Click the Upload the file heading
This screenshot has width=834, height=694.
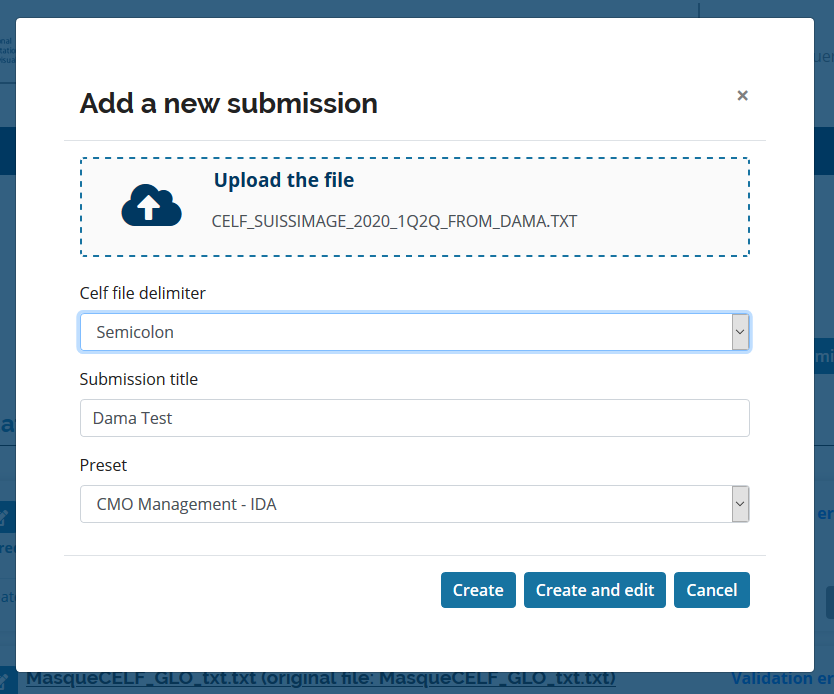pyautogui.click(x=283, y=181)
